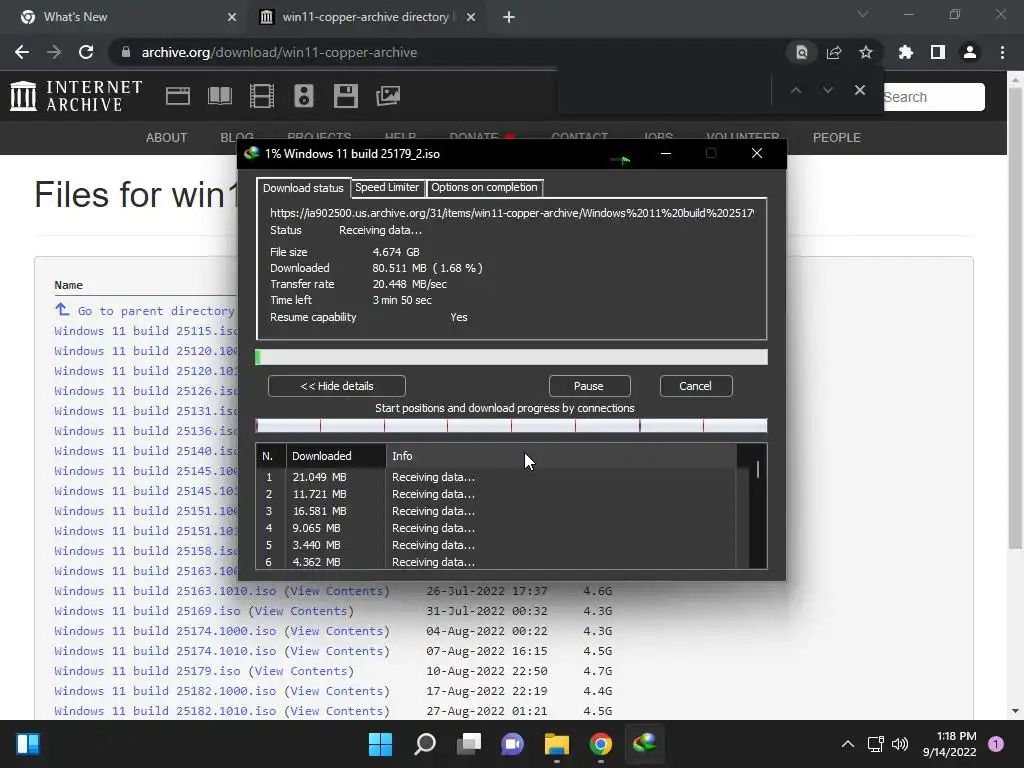Open Chat icon on taskbar
The height and width of the screenshot is (768, 1024).
pyautogui.click(x=513, y=744)
